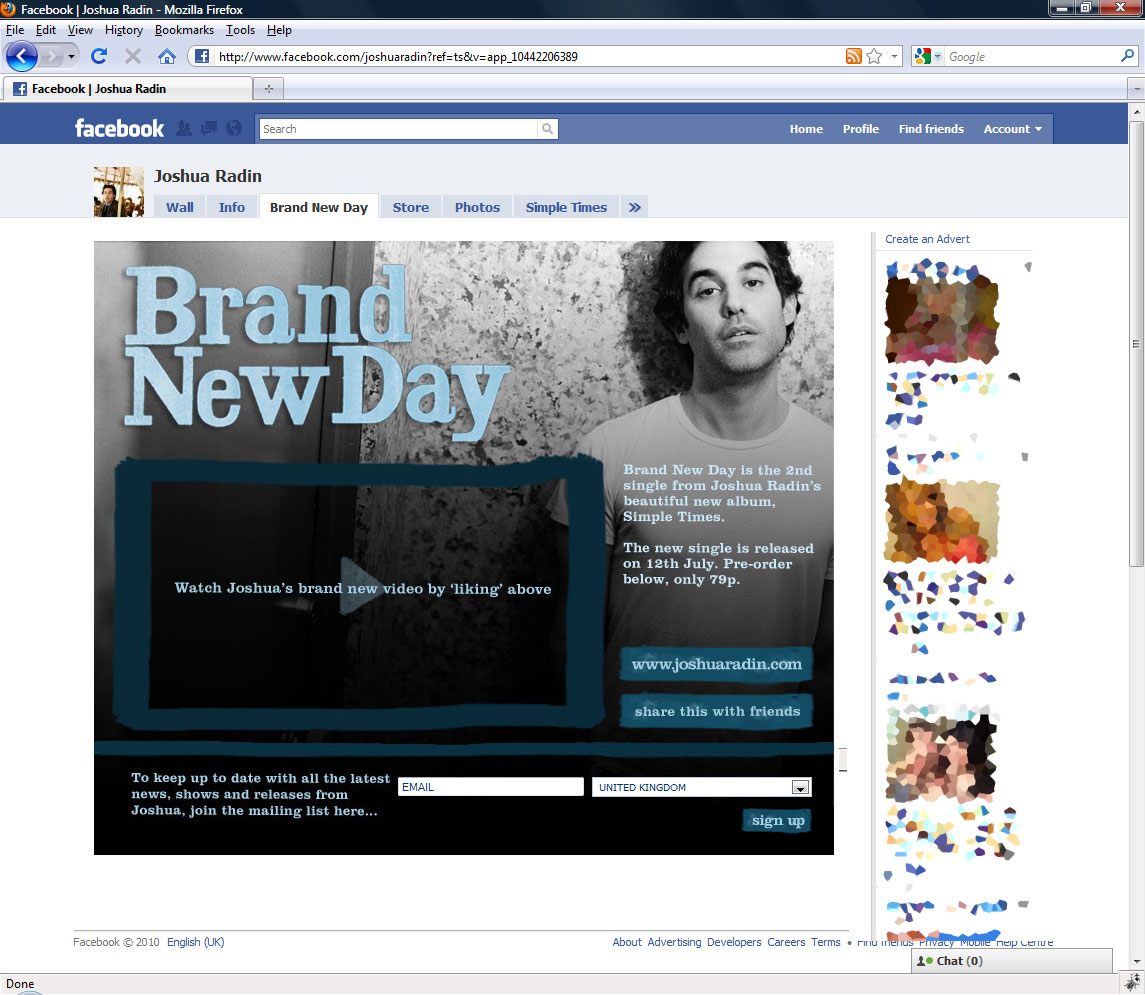Go back with the Firefox back arrow
The image size is (1145, 995).
point(22,56)
